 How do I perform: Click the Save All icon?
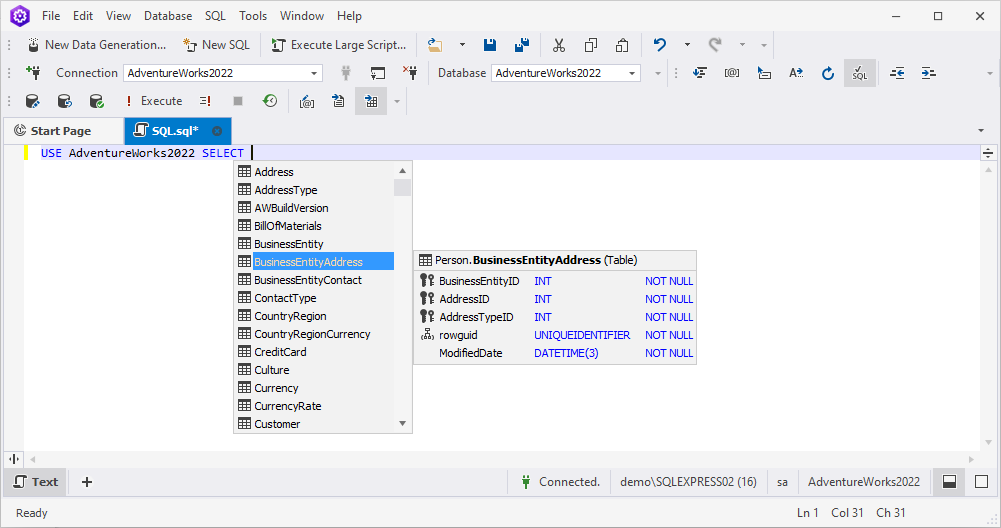tap(522, 45)
